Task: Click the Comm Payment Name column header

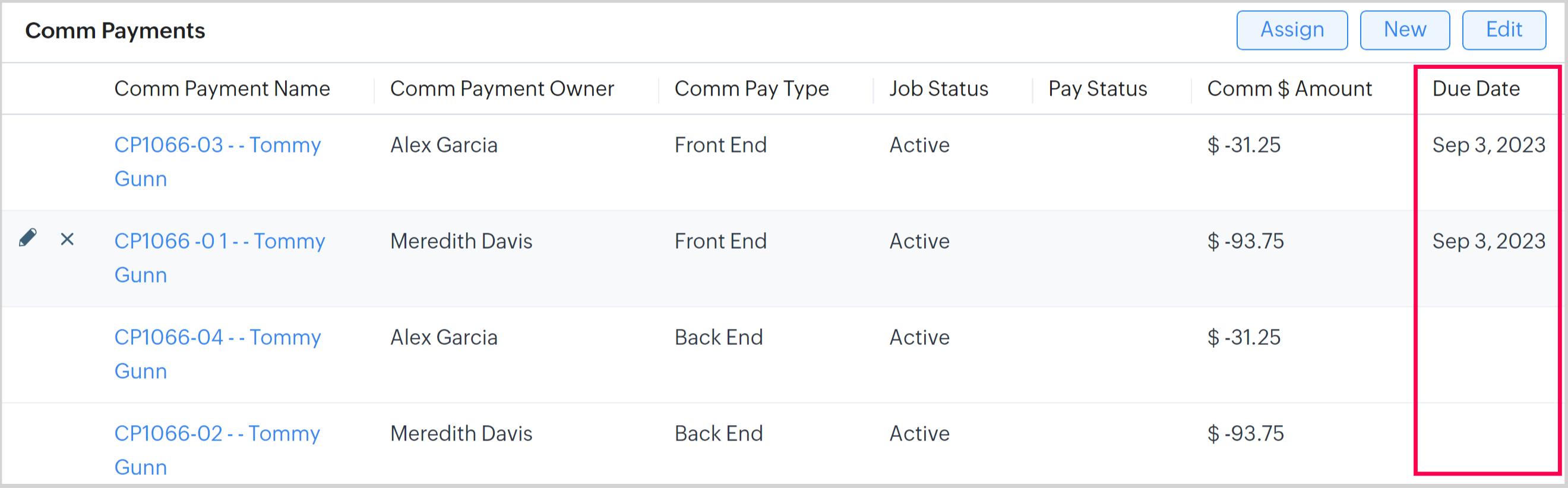Action: pos(222,89)
